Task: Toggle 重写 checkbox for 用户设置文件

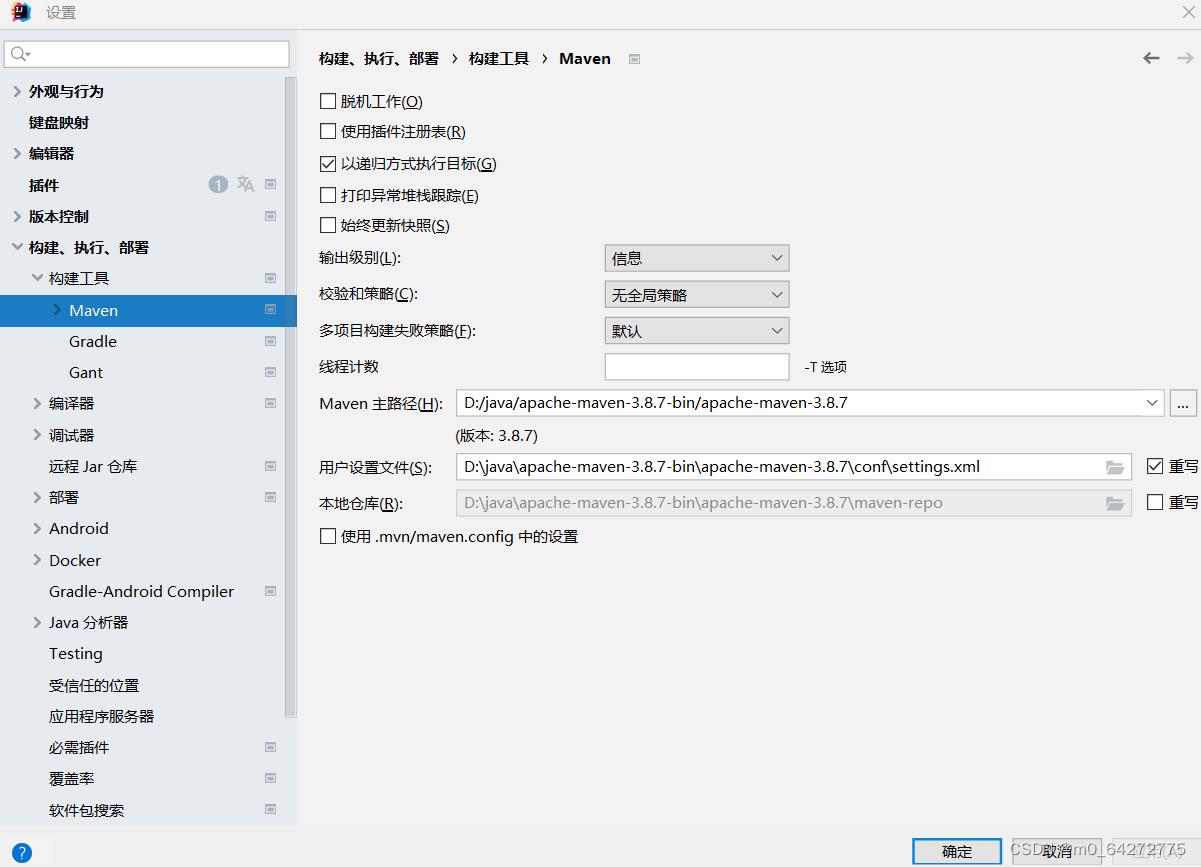Action: [1155, 466]
